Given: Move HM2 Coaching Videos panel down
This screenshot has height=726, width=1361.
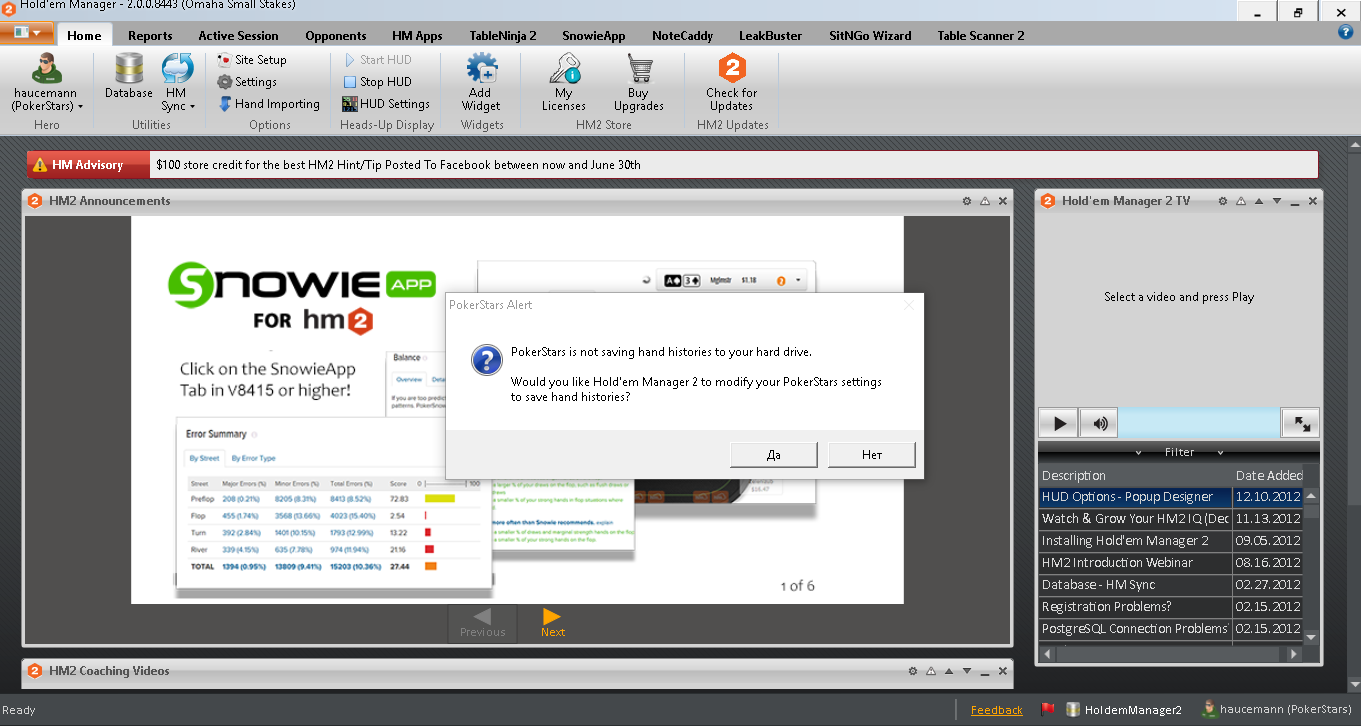Looking at the screenshot, I should point(967,671).
